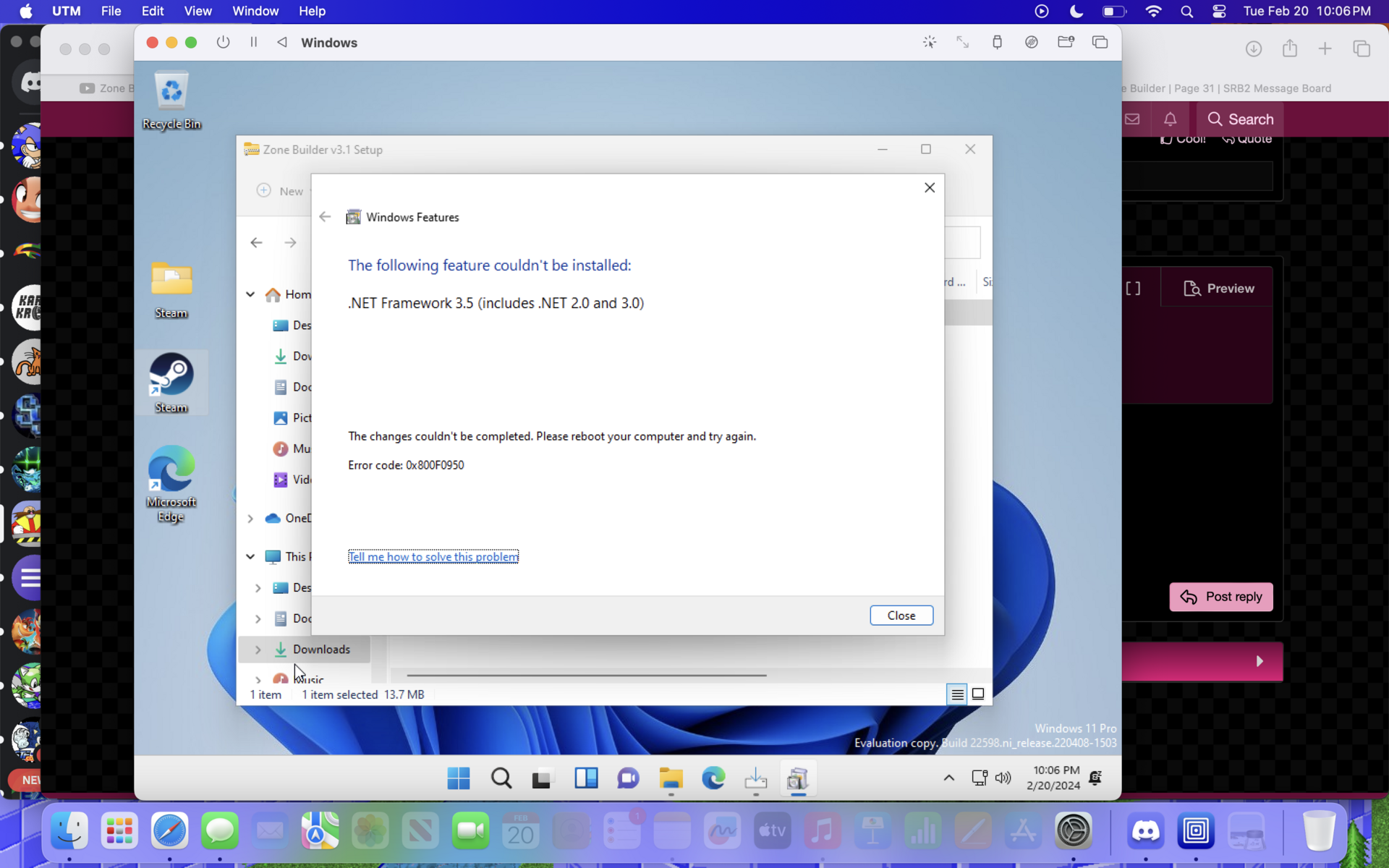This screenshot has width=1389, height=868.
Task: Select the Steam shortcut on the desktop
Action: tap(171, 383)
